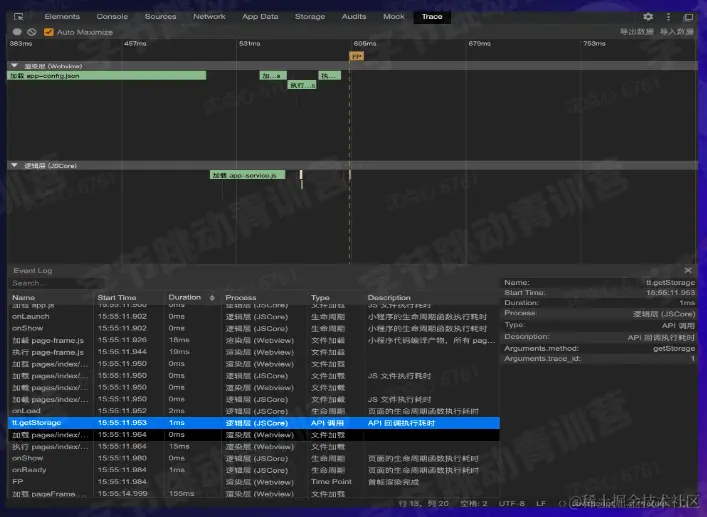Collapse the 逻辑层 (JSCore) section
Viewport: 707px width, 517px height.
coord(14,165)
